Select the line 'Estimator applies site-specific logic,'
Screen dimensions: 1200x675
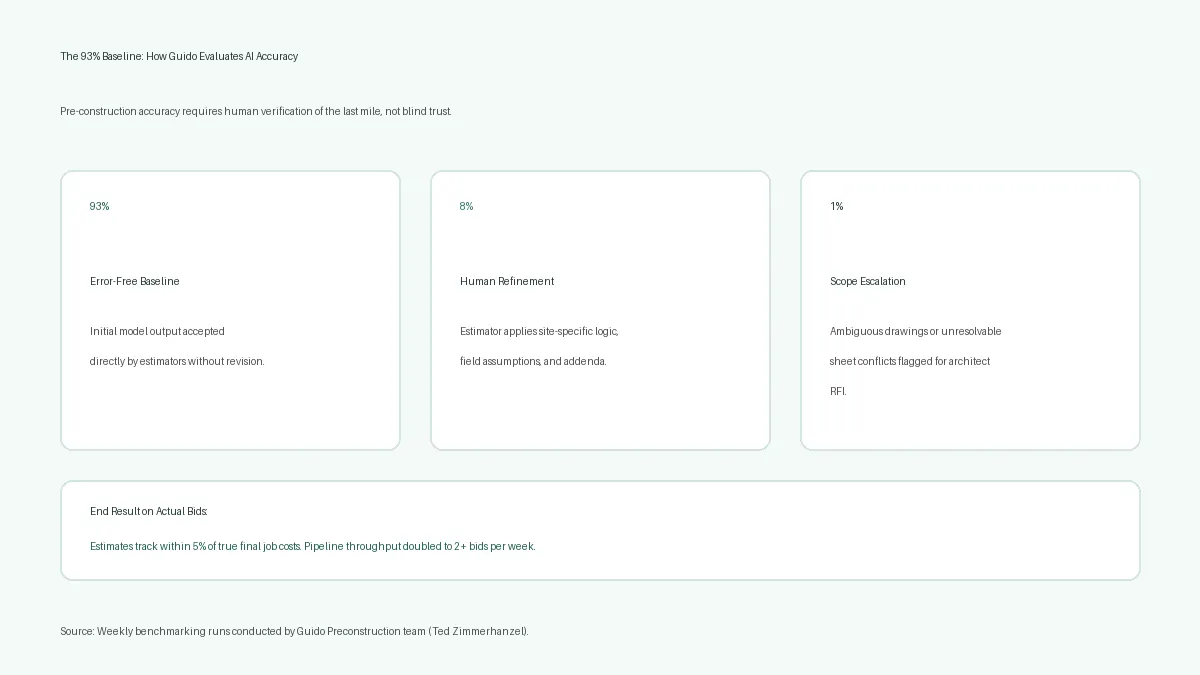pos(539,332)
